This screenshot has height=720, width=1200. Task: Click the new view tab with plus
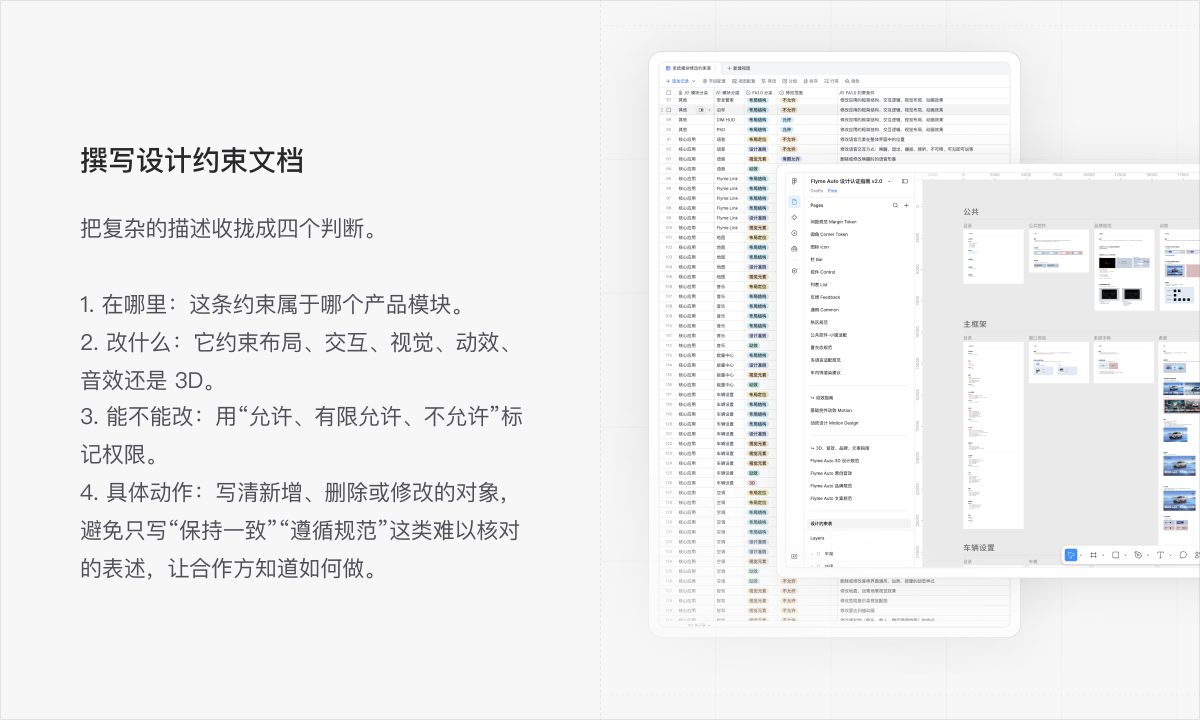coord(739,68)
